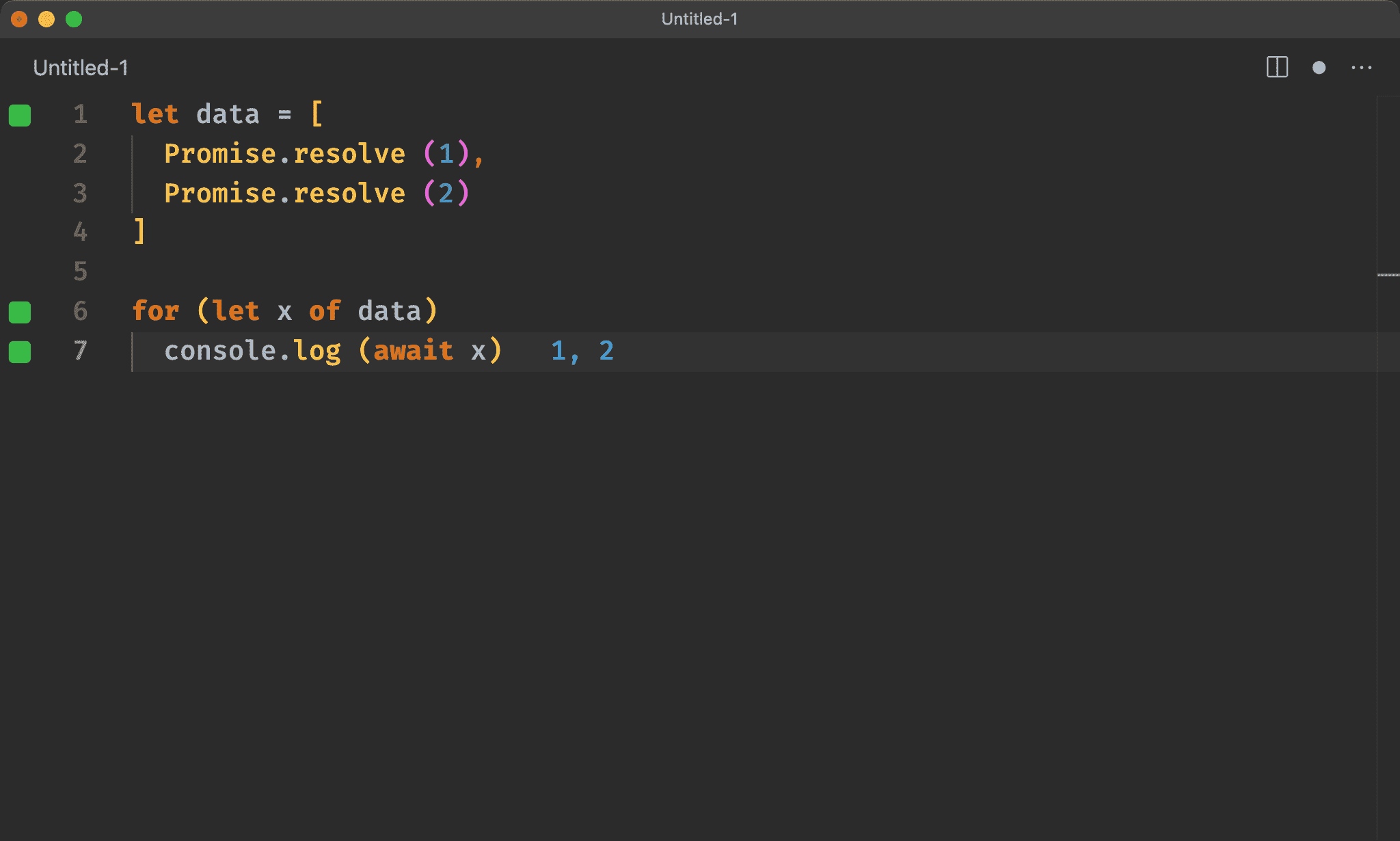Click the split editor icon
The image size is (1400, 841).
(x=1276, y=67)
